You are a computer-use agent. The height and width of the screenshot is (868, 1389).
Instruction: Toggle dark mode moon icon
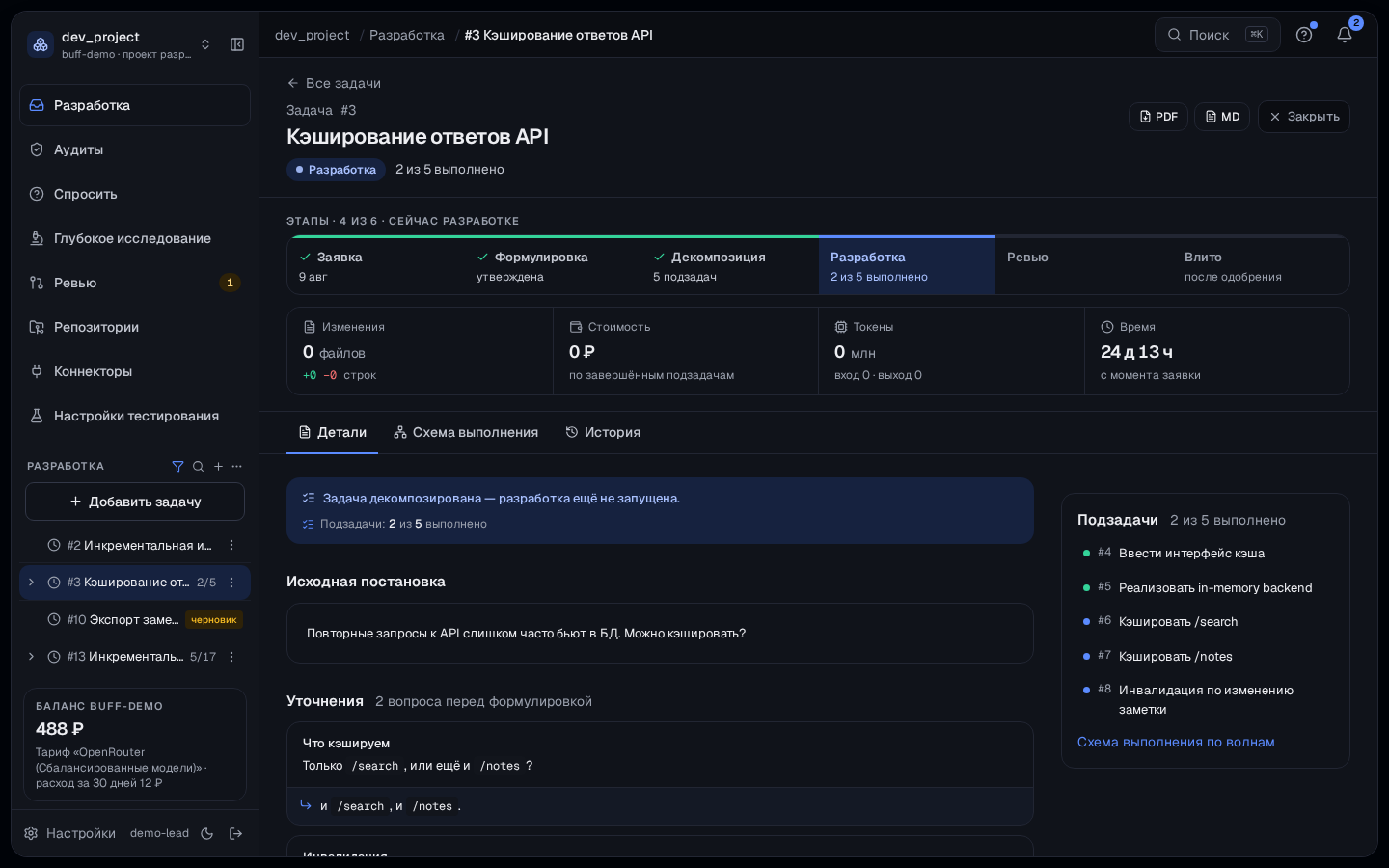pos(206,833)
